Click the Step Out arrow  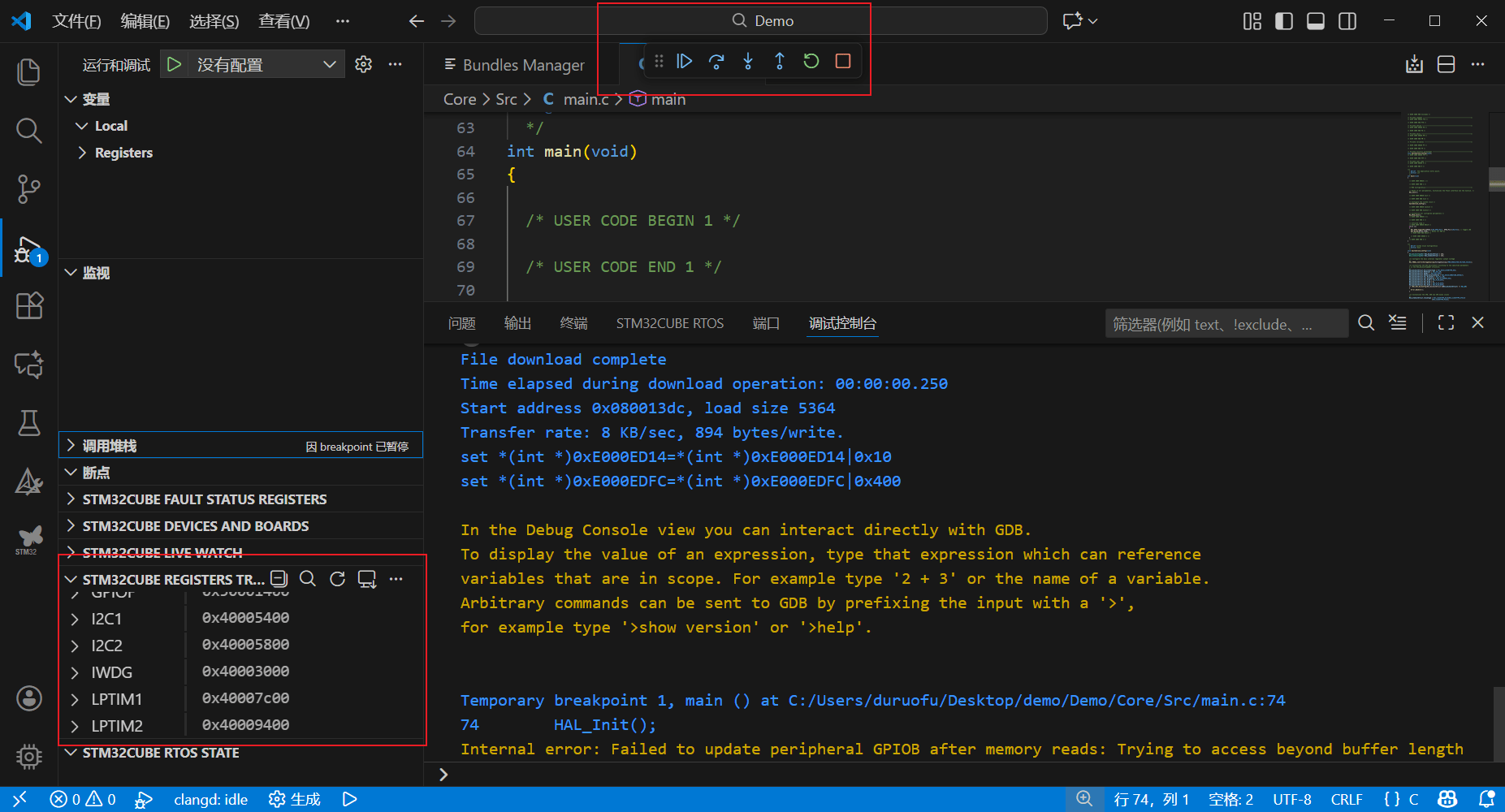pos(779,62)
